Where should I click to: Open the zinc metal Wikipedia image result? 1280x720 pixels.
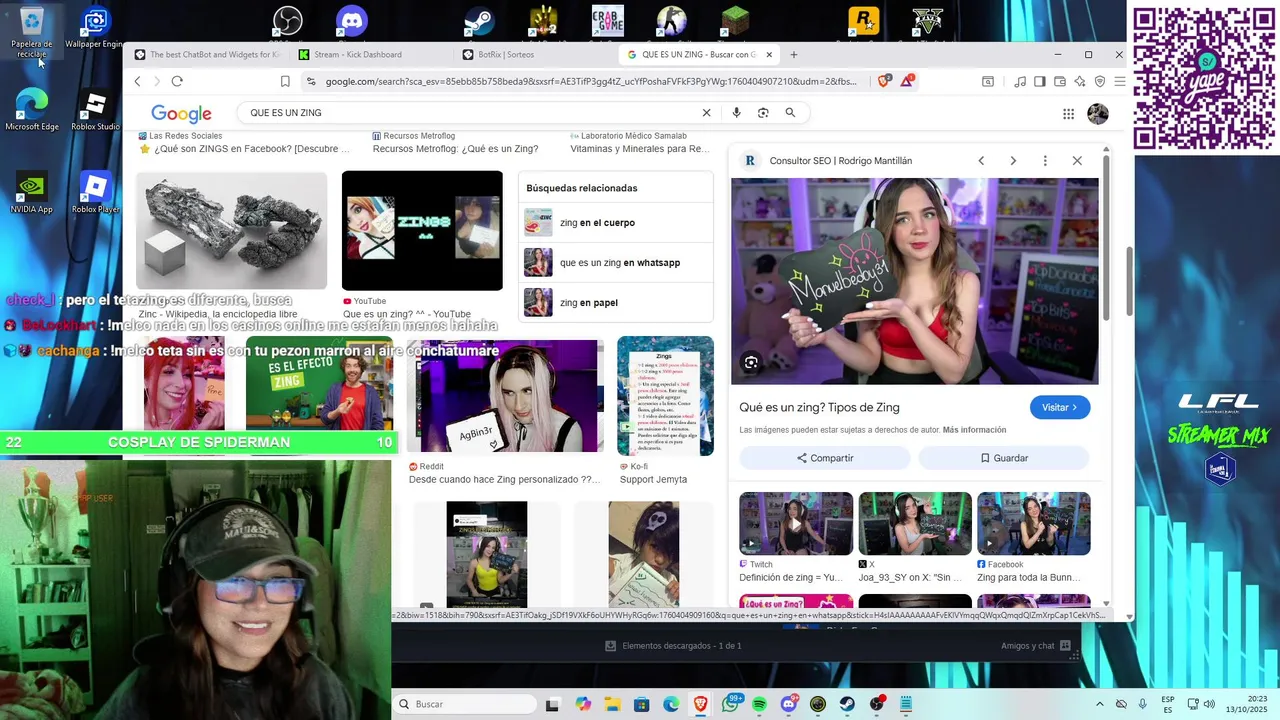[x=231, y=231]
